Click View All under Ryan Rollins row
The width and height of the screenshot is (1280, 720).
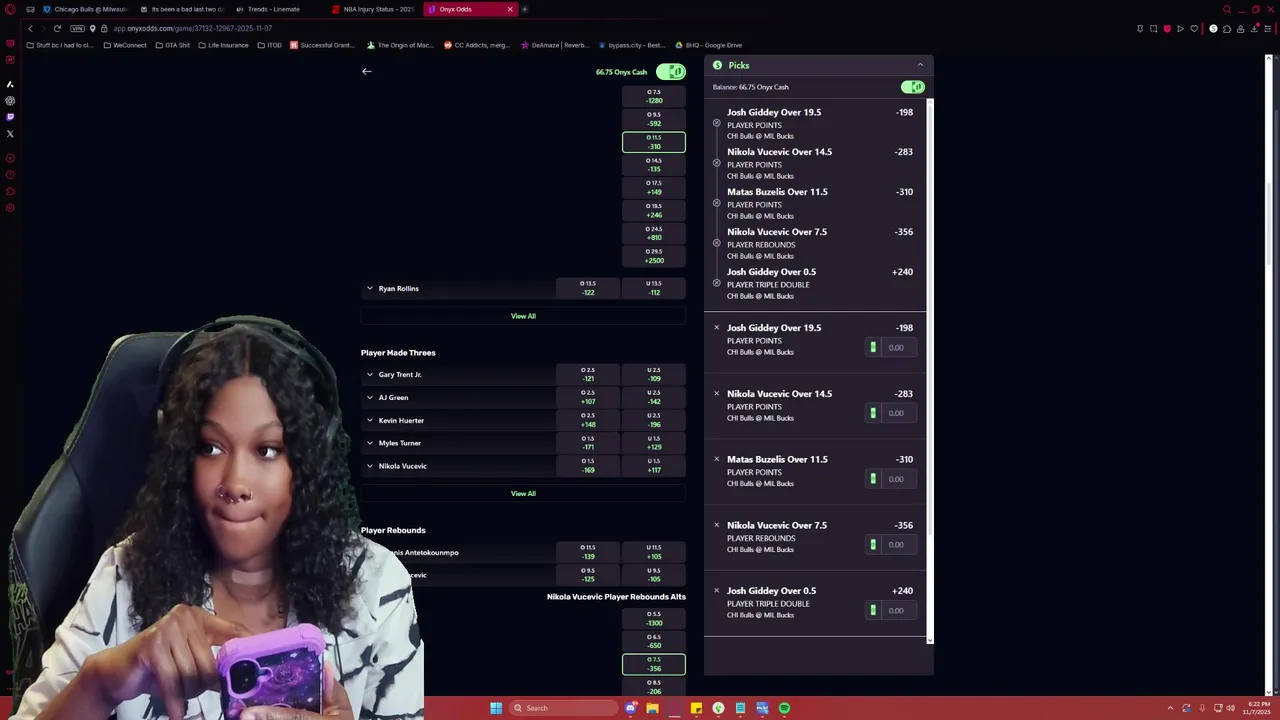click(523, 316)
